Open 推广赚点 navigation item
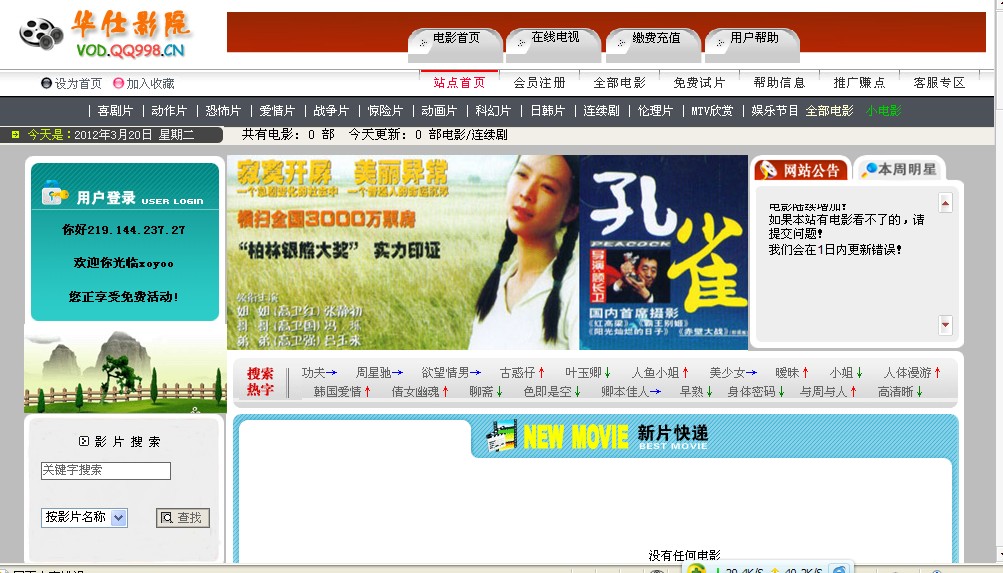Image resolution: width=1003 pixels, height=573 pixels. click(x=859, y=82)
